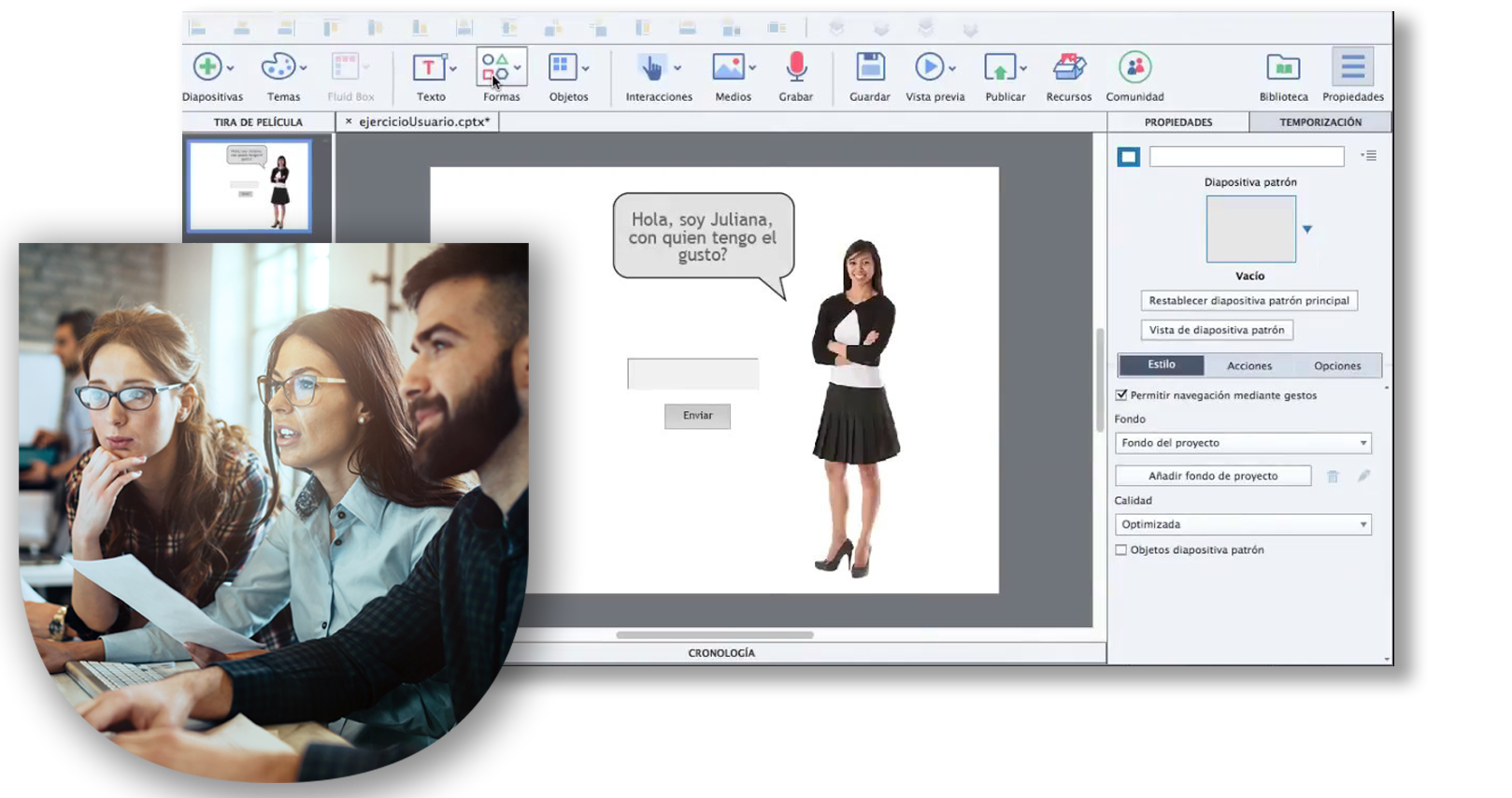Expand the Temas dropdown arrow
Screen dimensions: 1512x798
point(304,68)
